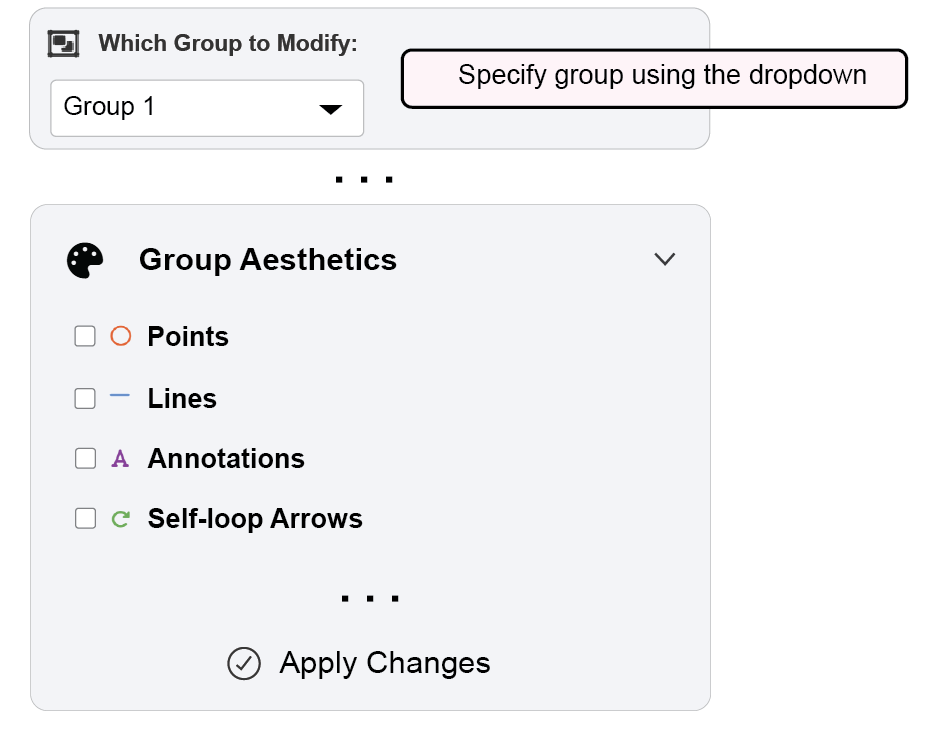Check the Annotations checkbox
The image size is (934, 734).
click(85, 459)
